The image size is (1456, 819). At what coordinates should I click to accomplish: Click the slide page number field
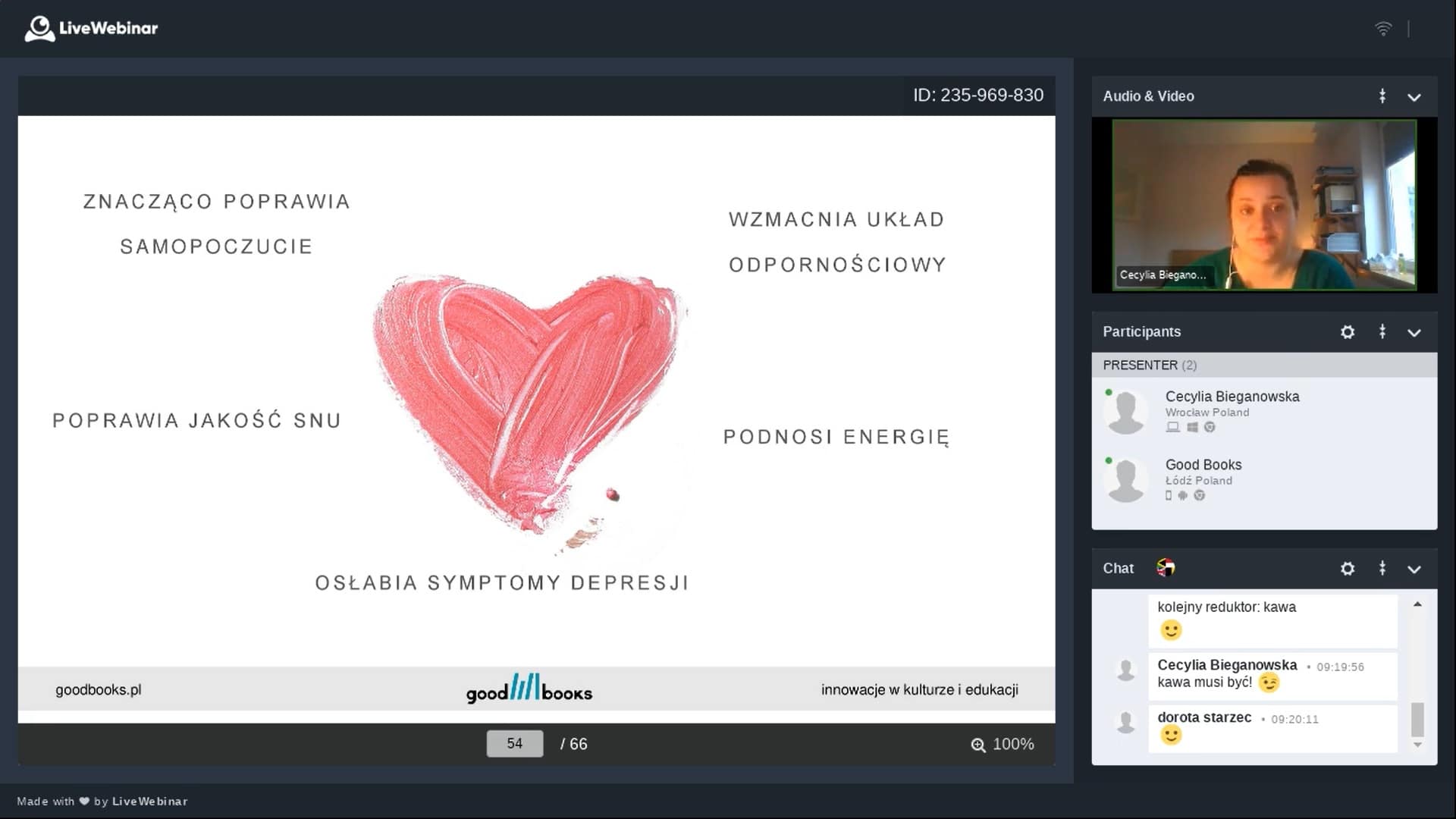click(515, 744)
